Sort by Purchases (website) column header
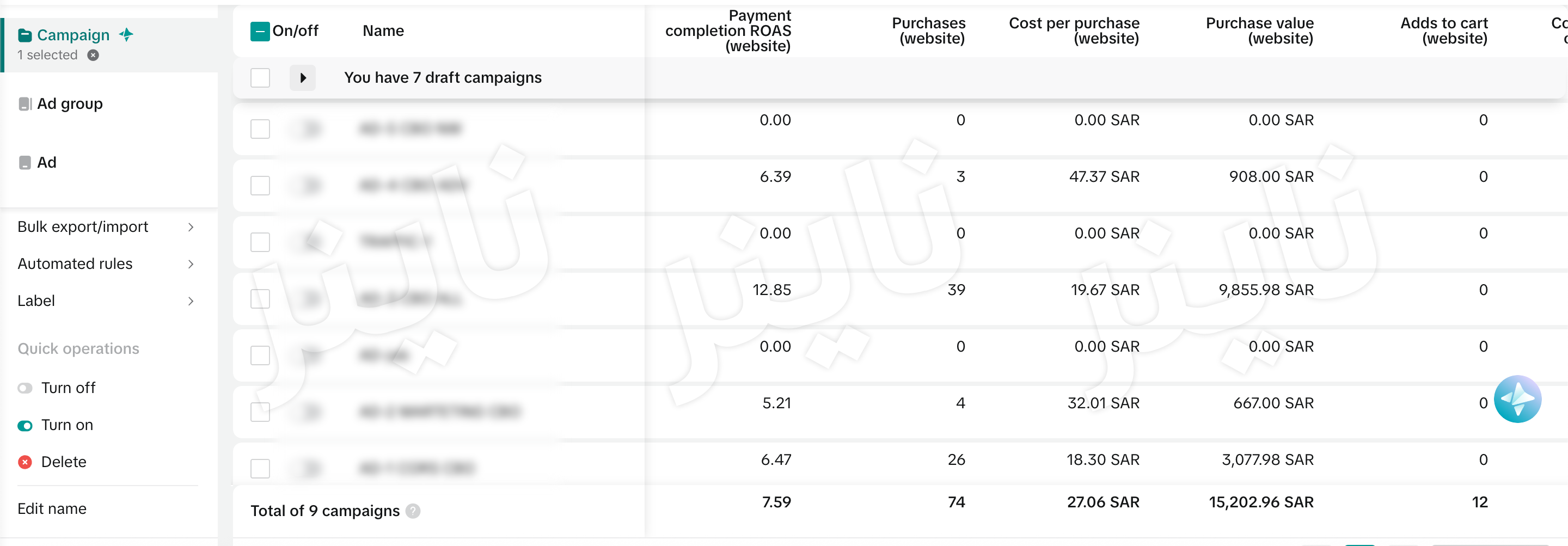Screen dimensions: 1568x546 pos(928,31)
